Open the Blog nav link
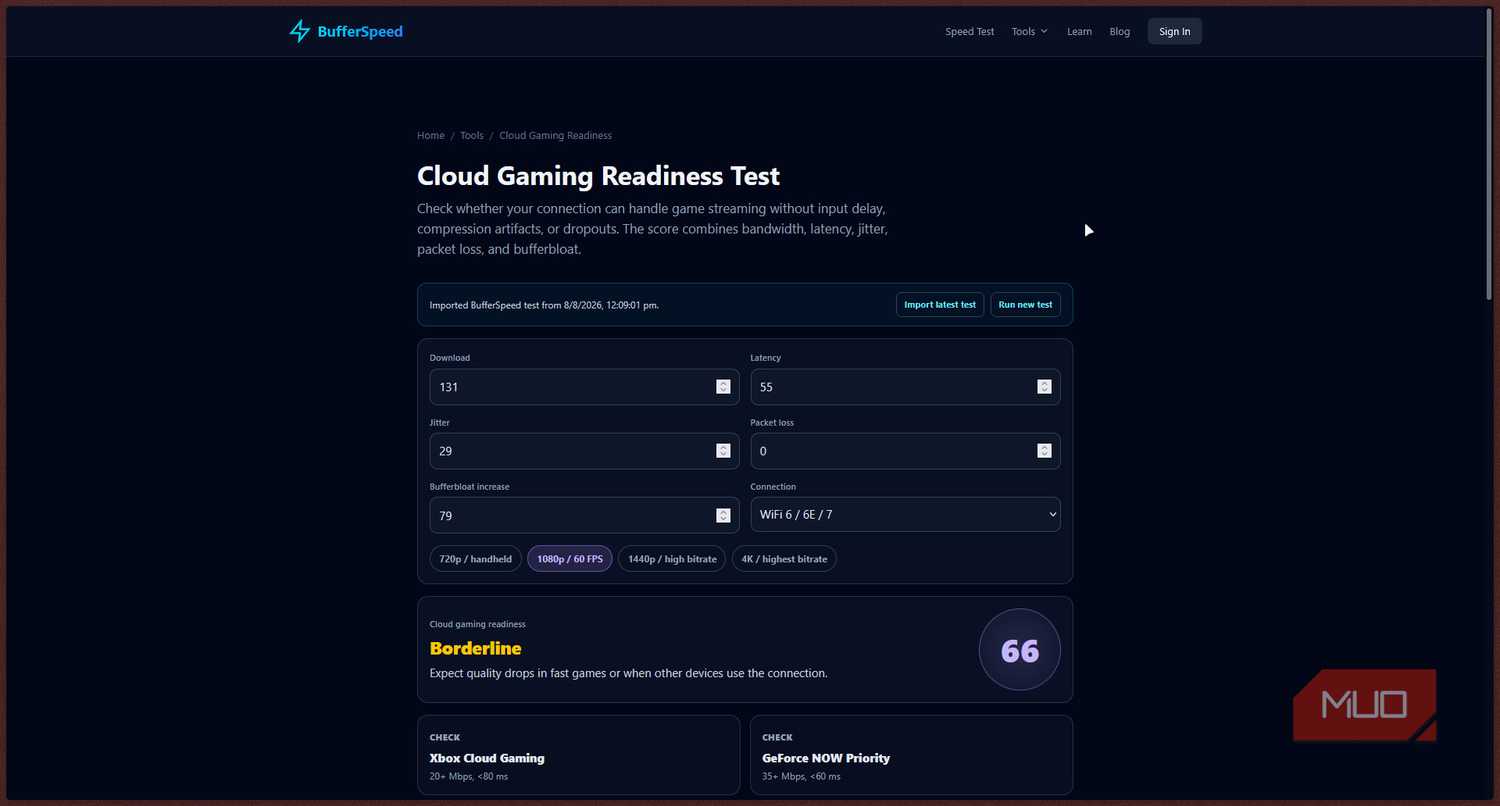Viewport: 1500px width, 806px height. (1120, 32)
